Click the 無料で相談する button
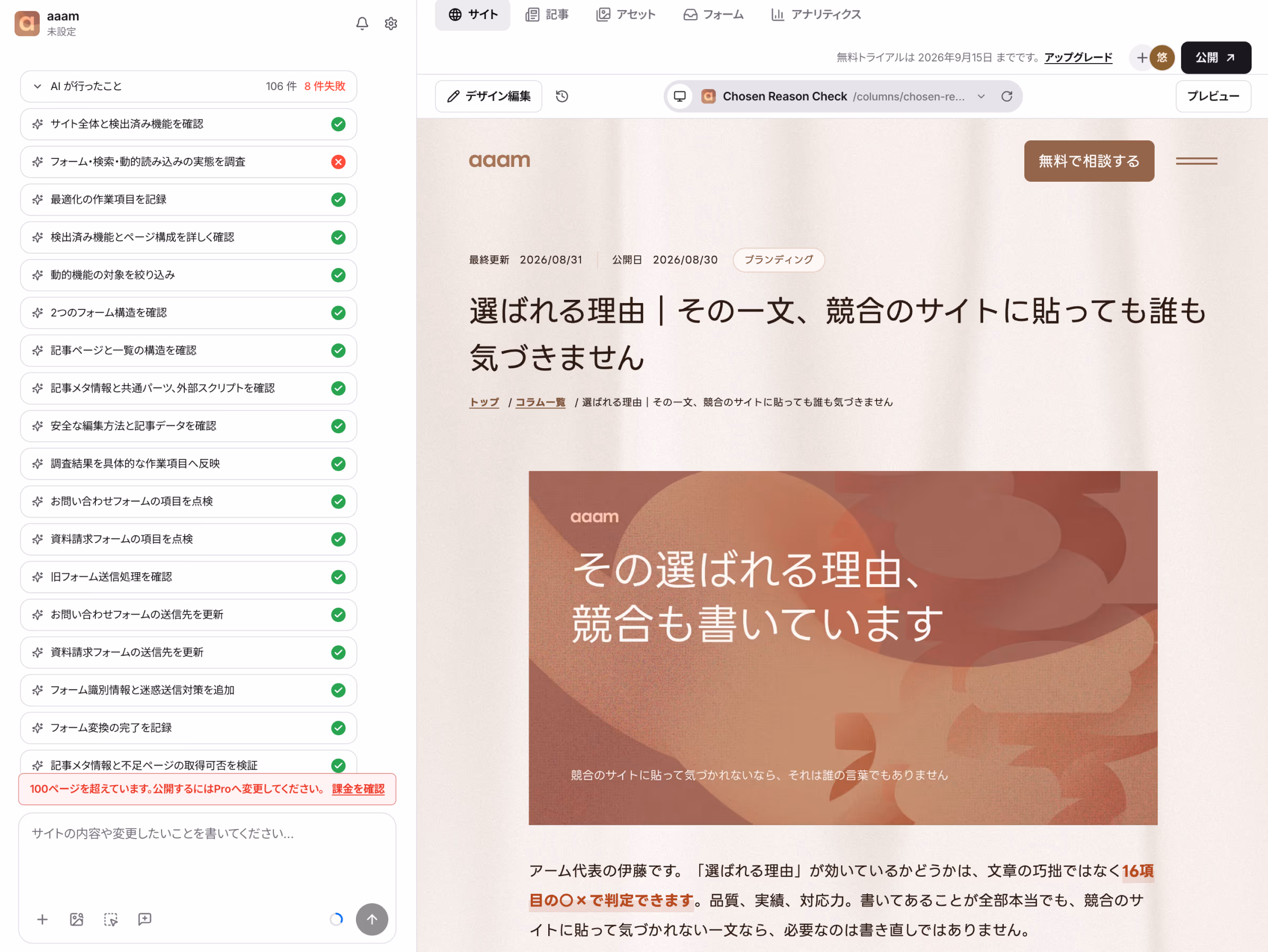The height and width of the screenshot is (952, 1268). click(x=1088, y=161)
